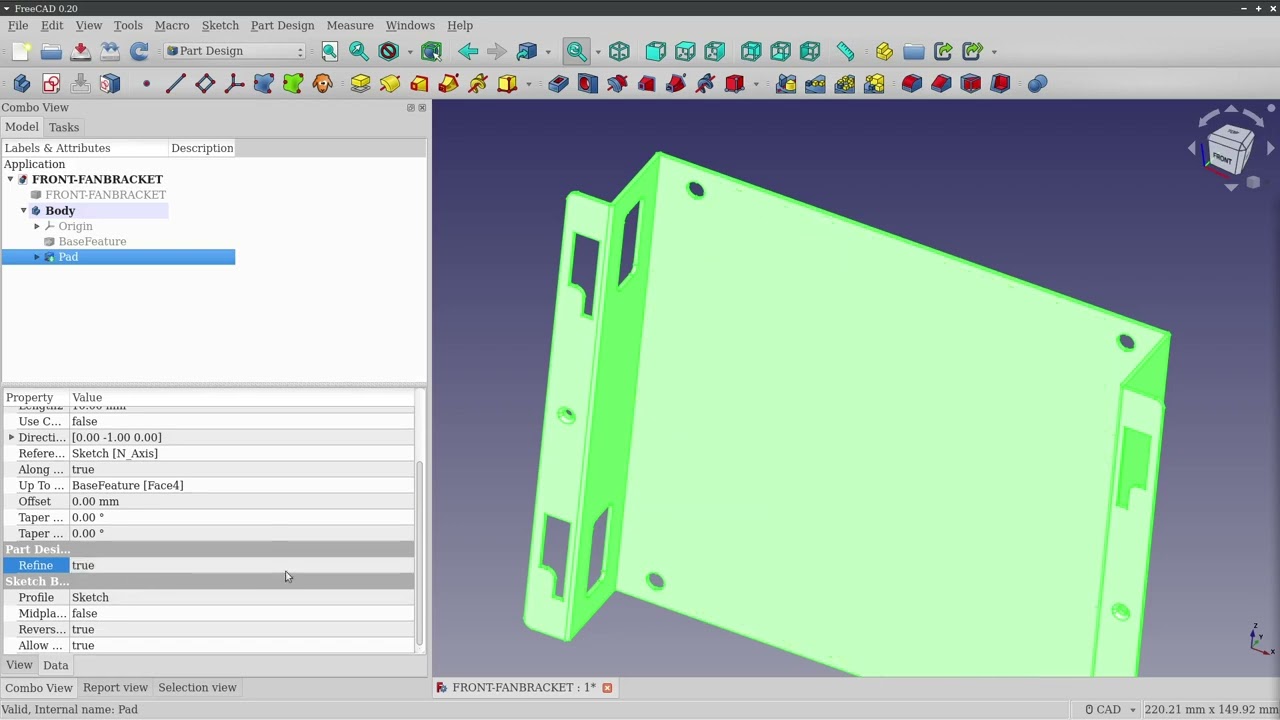Click the Mirrored transform tool

(x=786, y=84)
